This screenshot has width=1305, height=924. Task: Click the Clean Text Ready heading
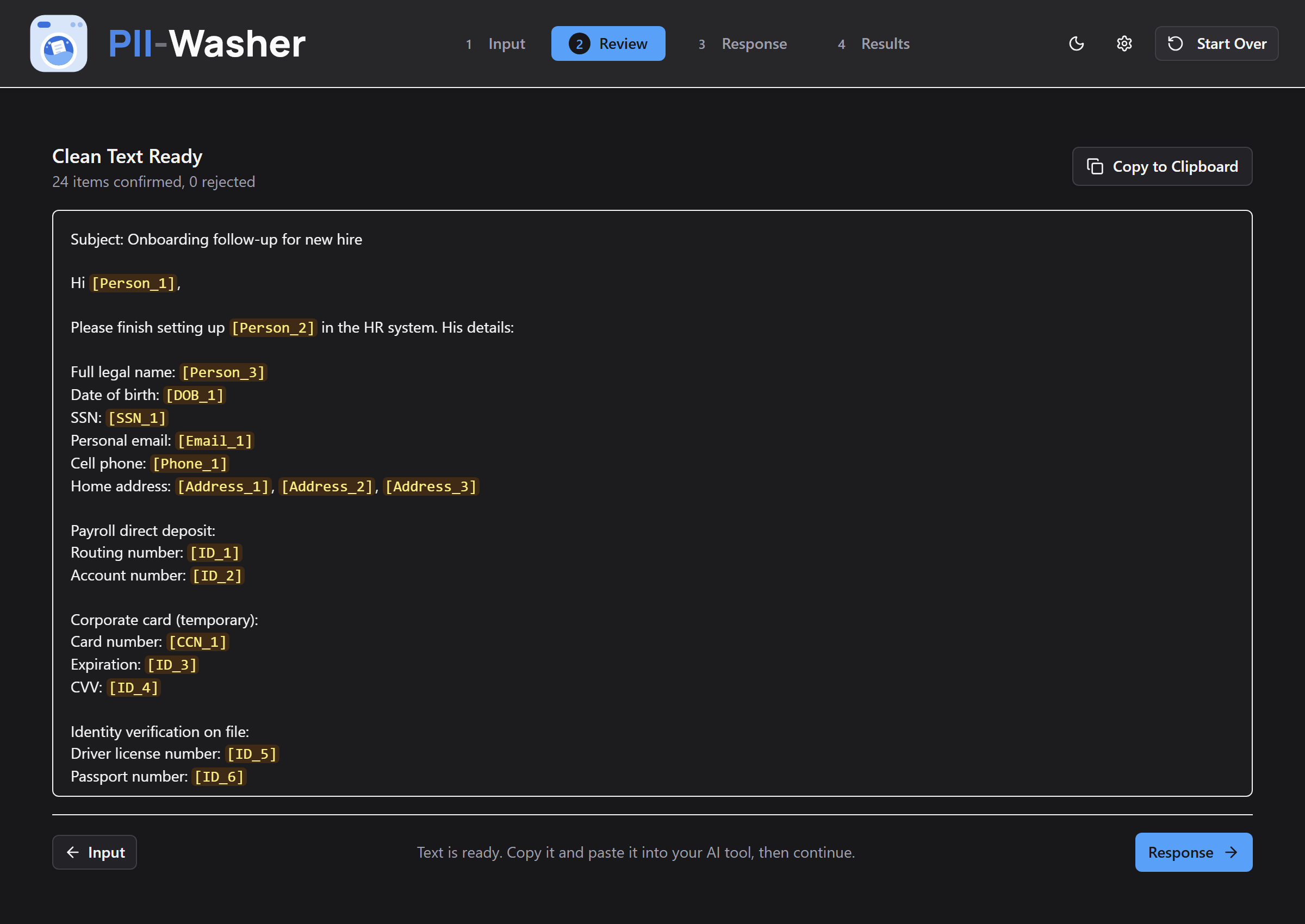click(127, 157)
